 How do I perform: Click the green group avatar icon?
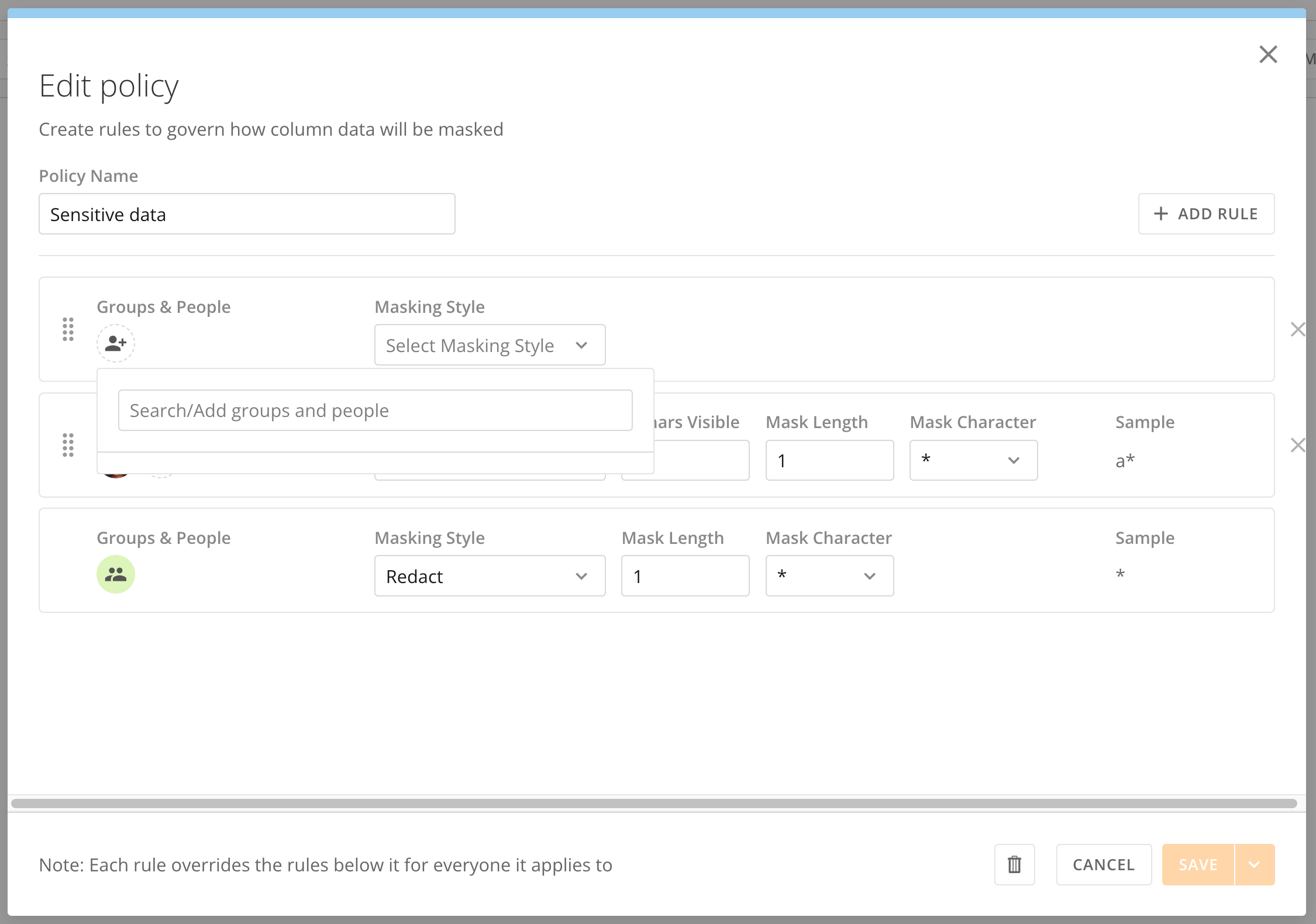point(116,574)
